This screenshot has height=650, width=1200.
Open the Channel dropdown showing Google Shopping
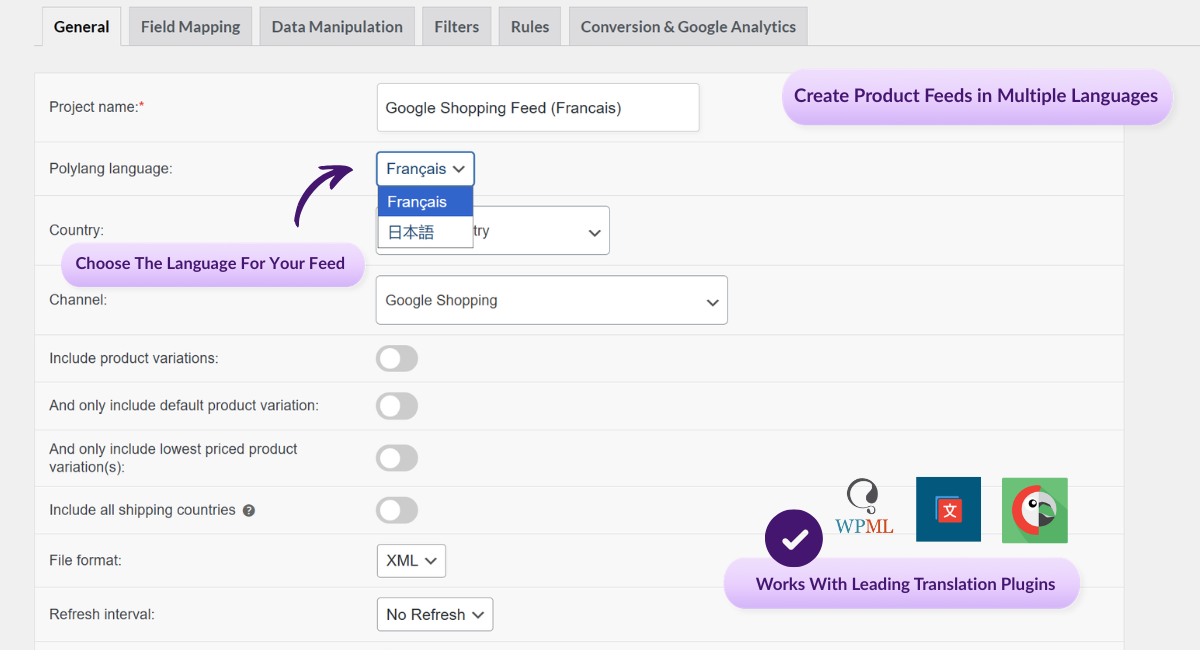click(551, 300)
